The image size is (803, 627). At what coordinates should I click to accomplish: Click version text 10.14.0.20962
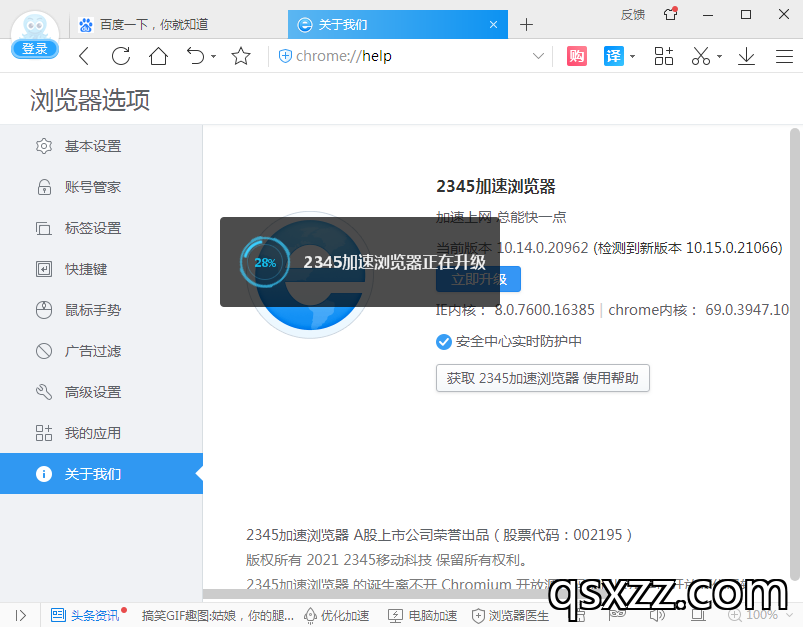tap(543, 248)
